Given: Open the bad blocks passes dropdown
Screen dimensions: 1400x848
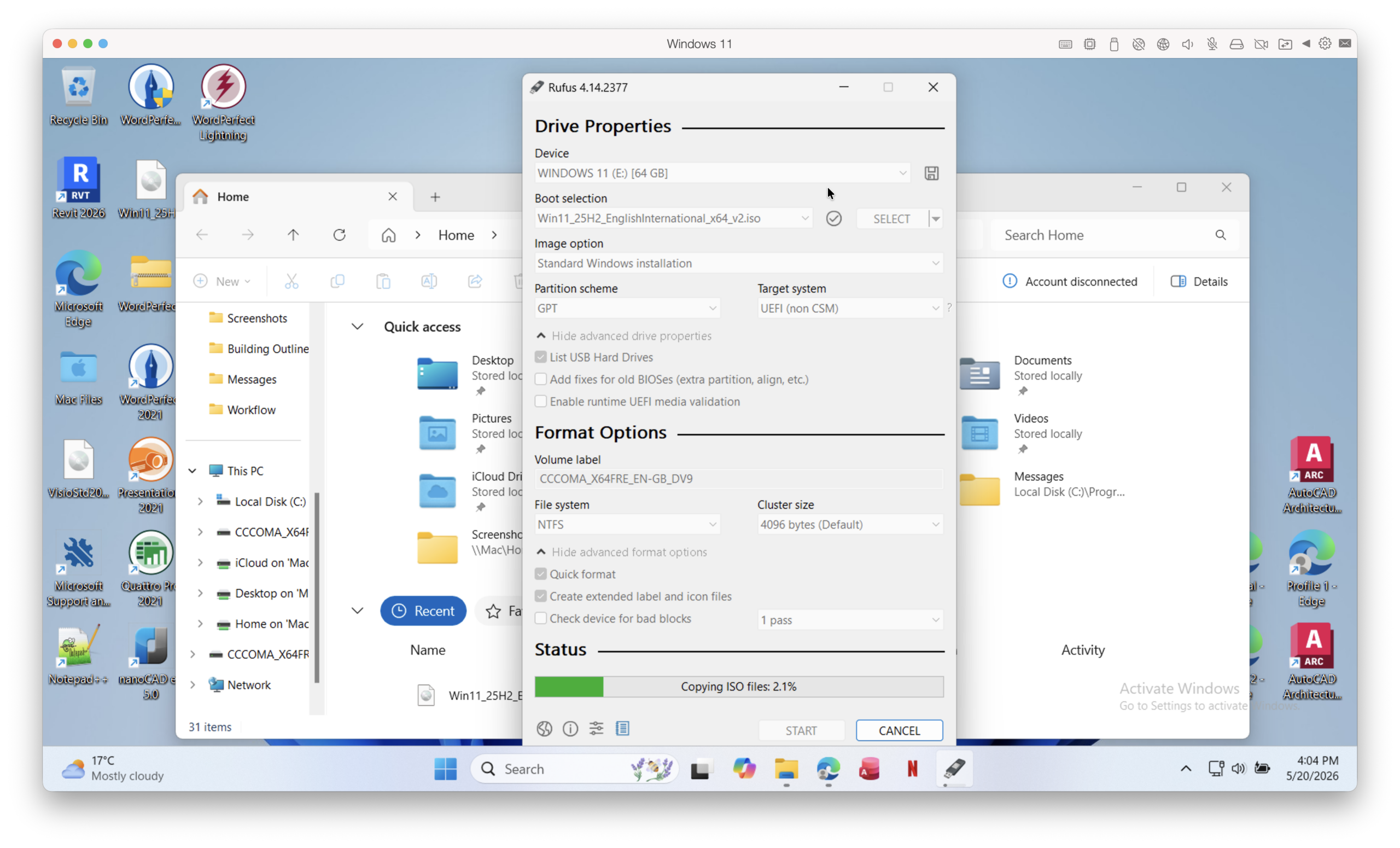Looking at the screenshot, I should (850, 620).
